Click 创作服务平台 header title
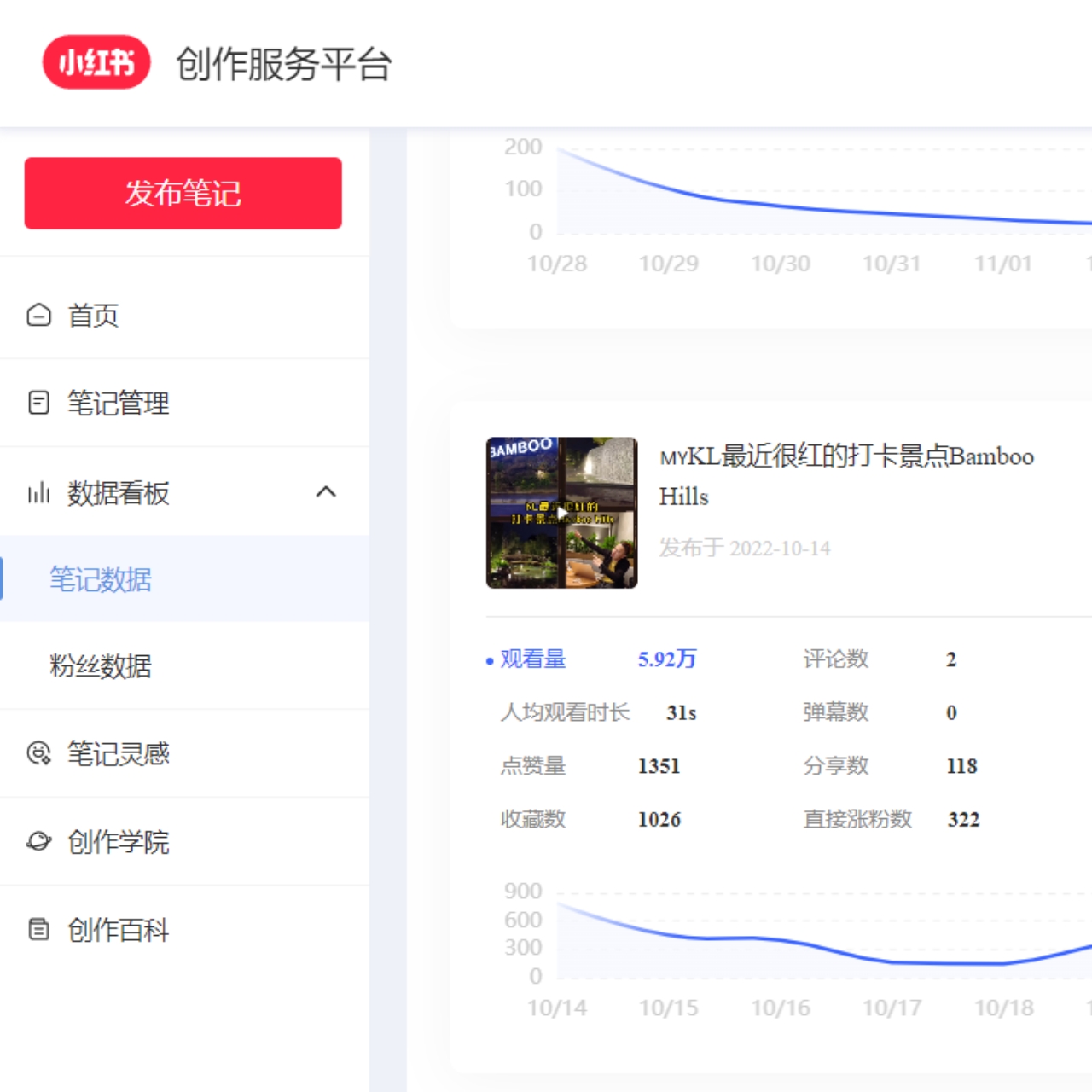1092x1092 pixels. tap(284, 64)
